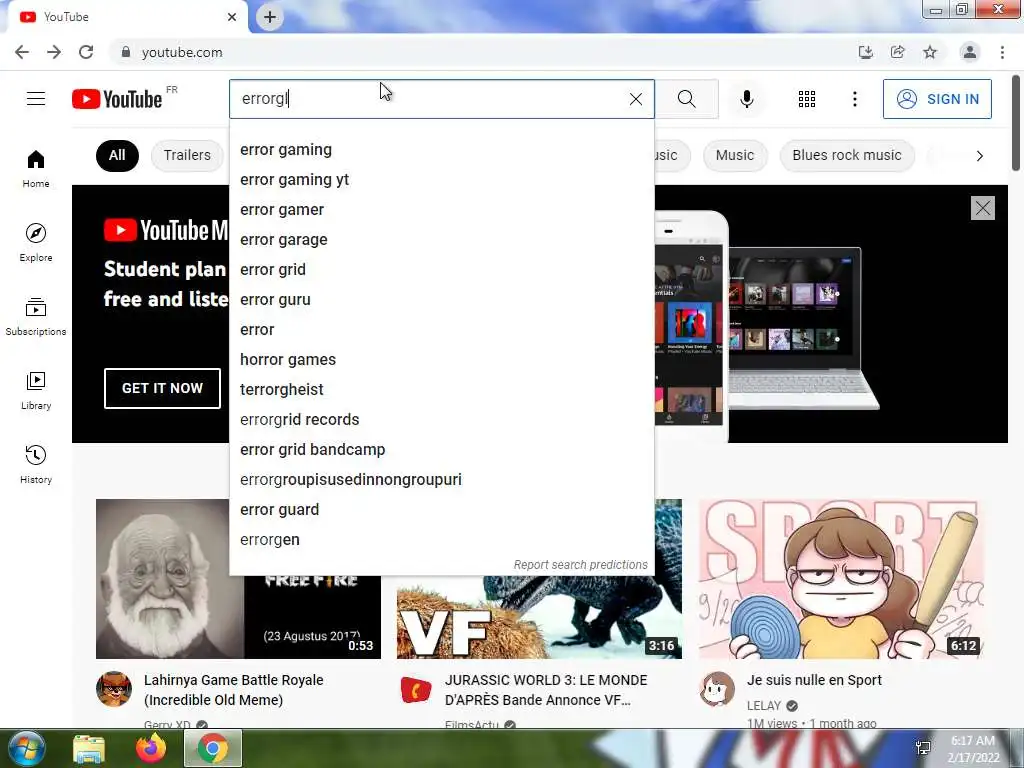1024x768 pixels.
Task: Choose suggestion "error guard"
Action: [x=441, y=510]
